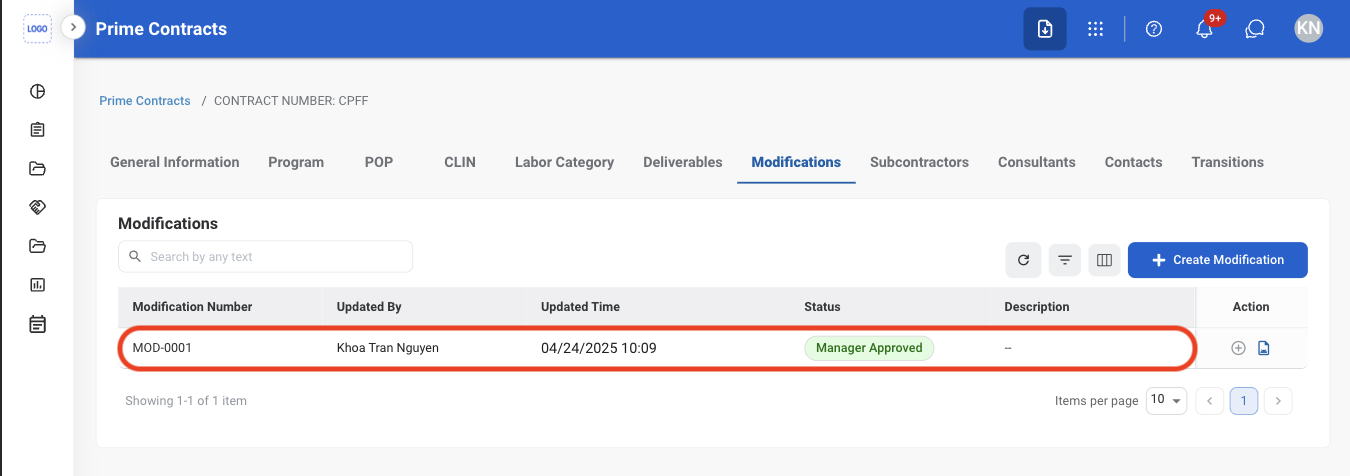This screenshot has height=476, width=1350.
Task: Open the Items per page dropdown
Action: (1166, 401)
